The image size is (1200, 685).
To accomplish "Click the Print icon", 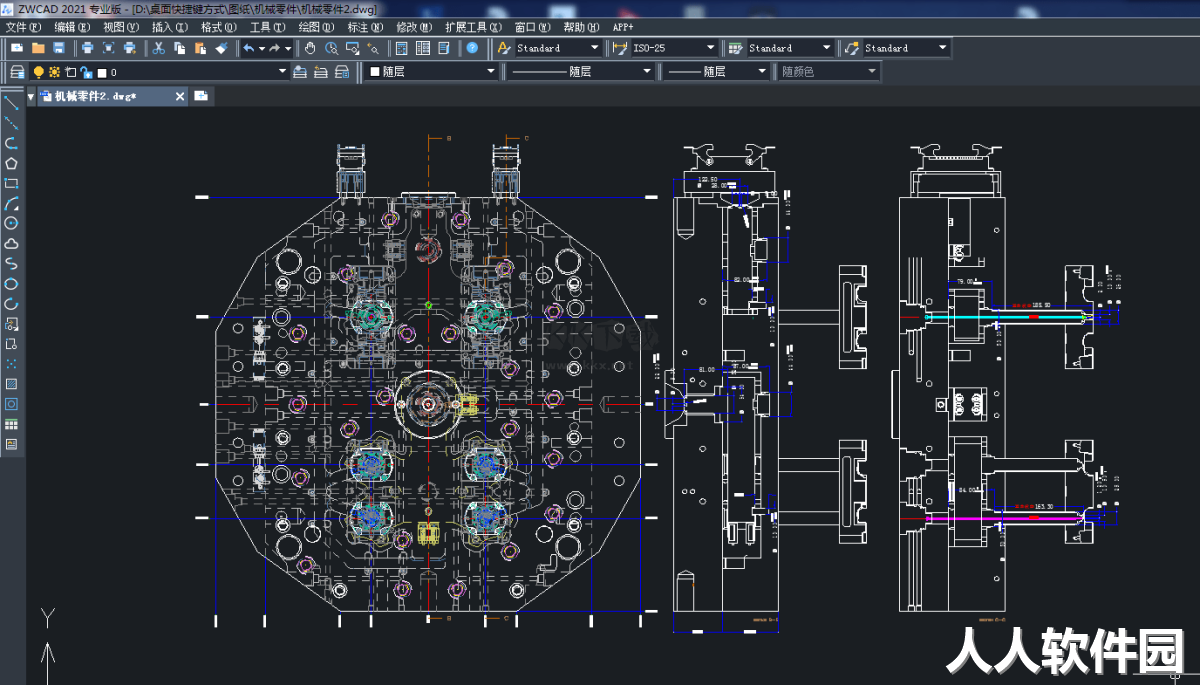I will coord(87,48).
